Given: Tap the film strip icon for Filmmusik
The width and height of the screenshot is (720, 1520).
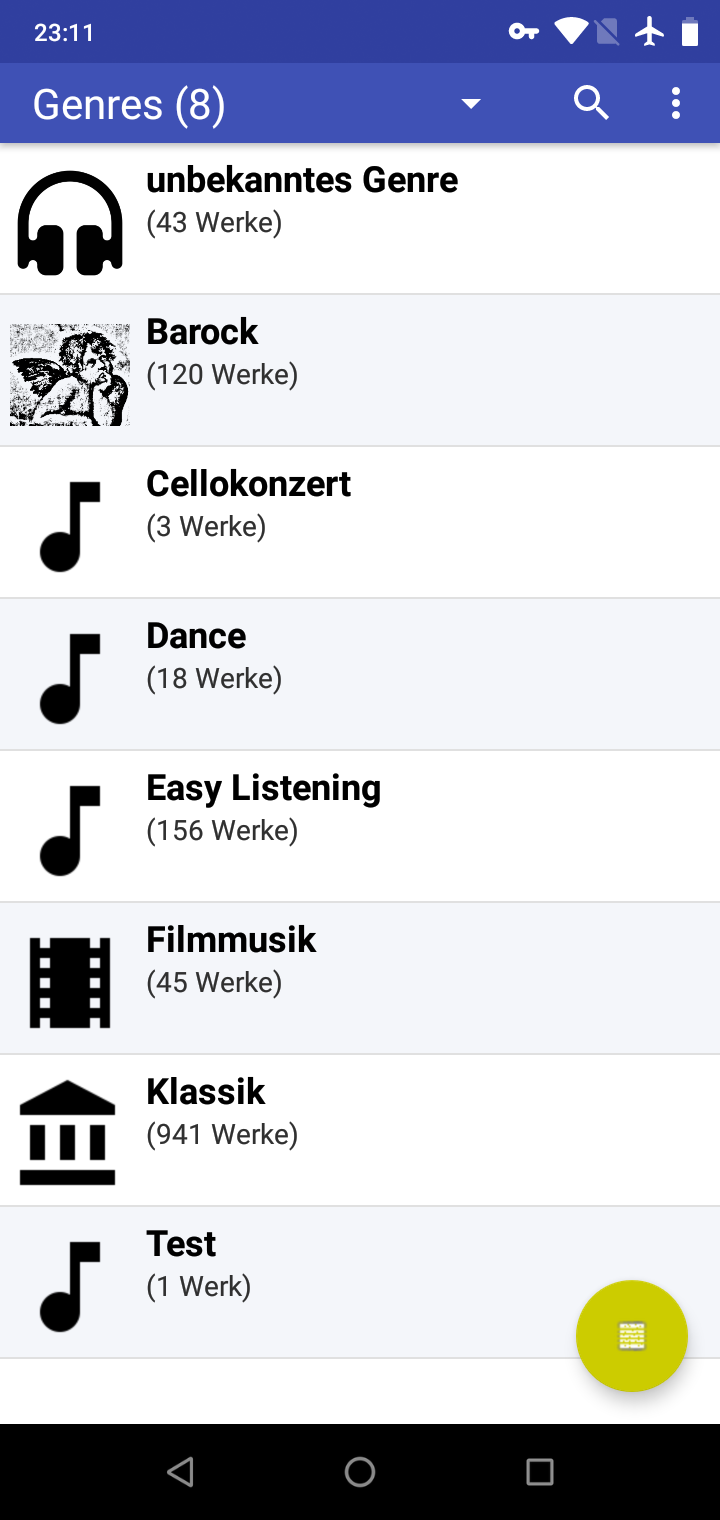Looking at the screenshot, I should (70, 982).
